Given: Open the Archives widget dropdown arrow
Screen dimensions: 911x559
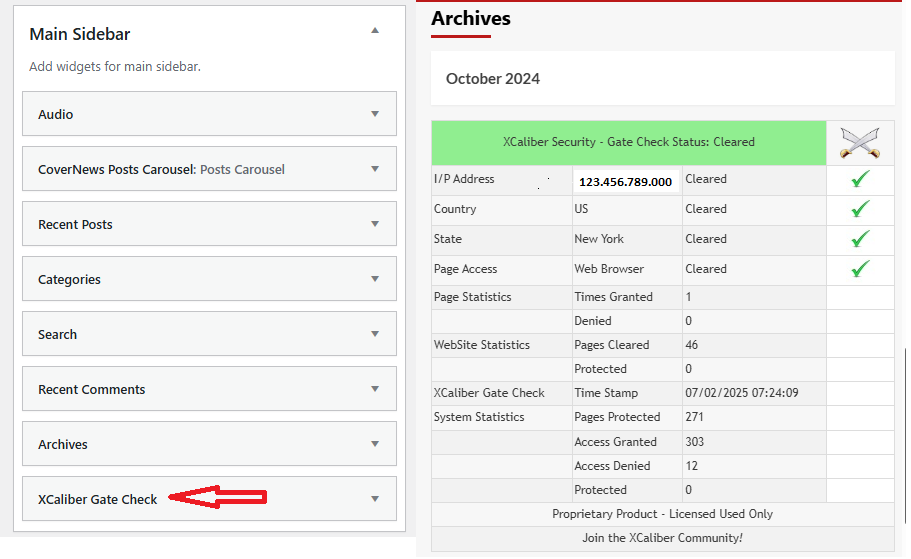Looking at the screenshot, I should coord(375,444).
